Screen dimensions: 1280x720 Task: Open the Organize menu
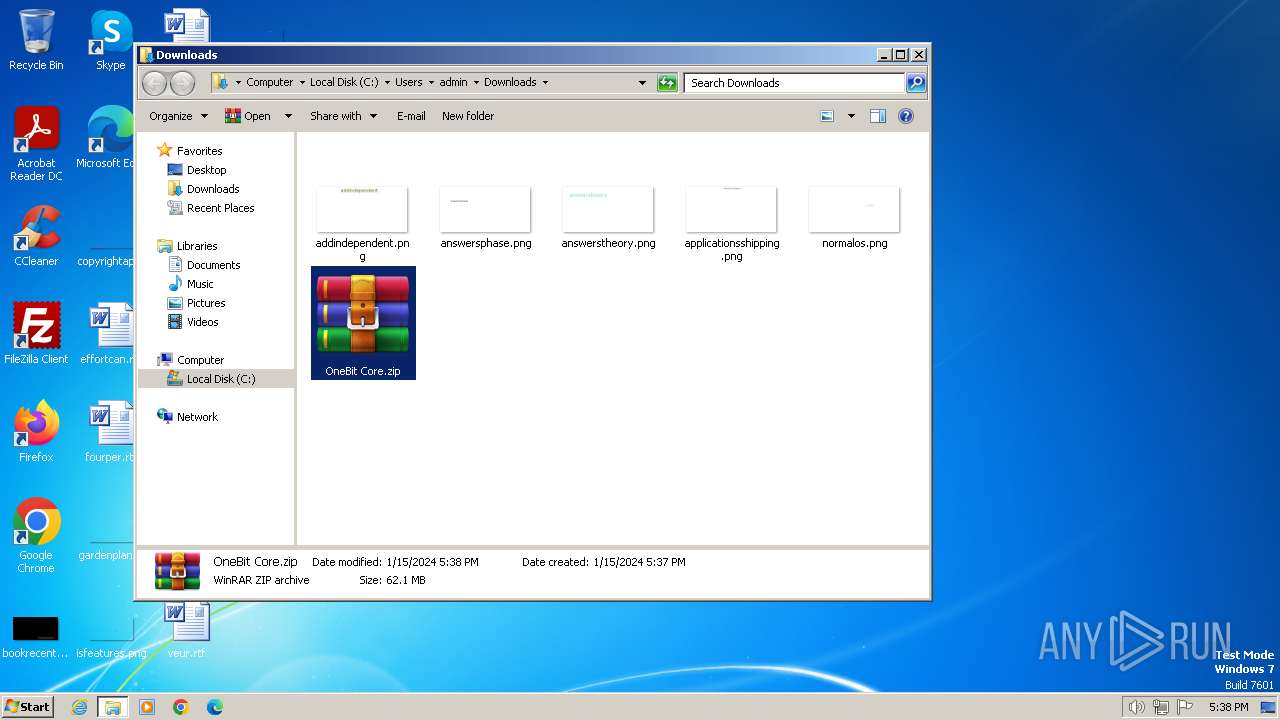click(178, 116)
